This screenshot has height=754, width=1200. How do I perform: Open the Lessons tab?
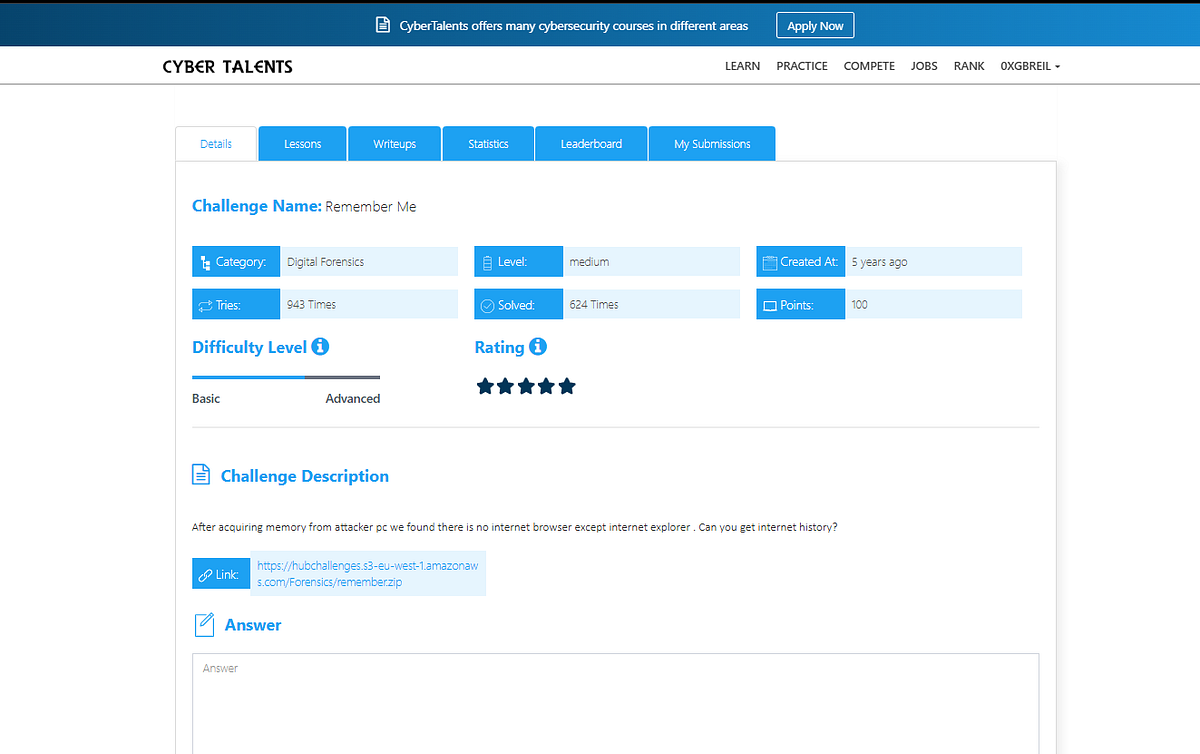click(302, 144)
